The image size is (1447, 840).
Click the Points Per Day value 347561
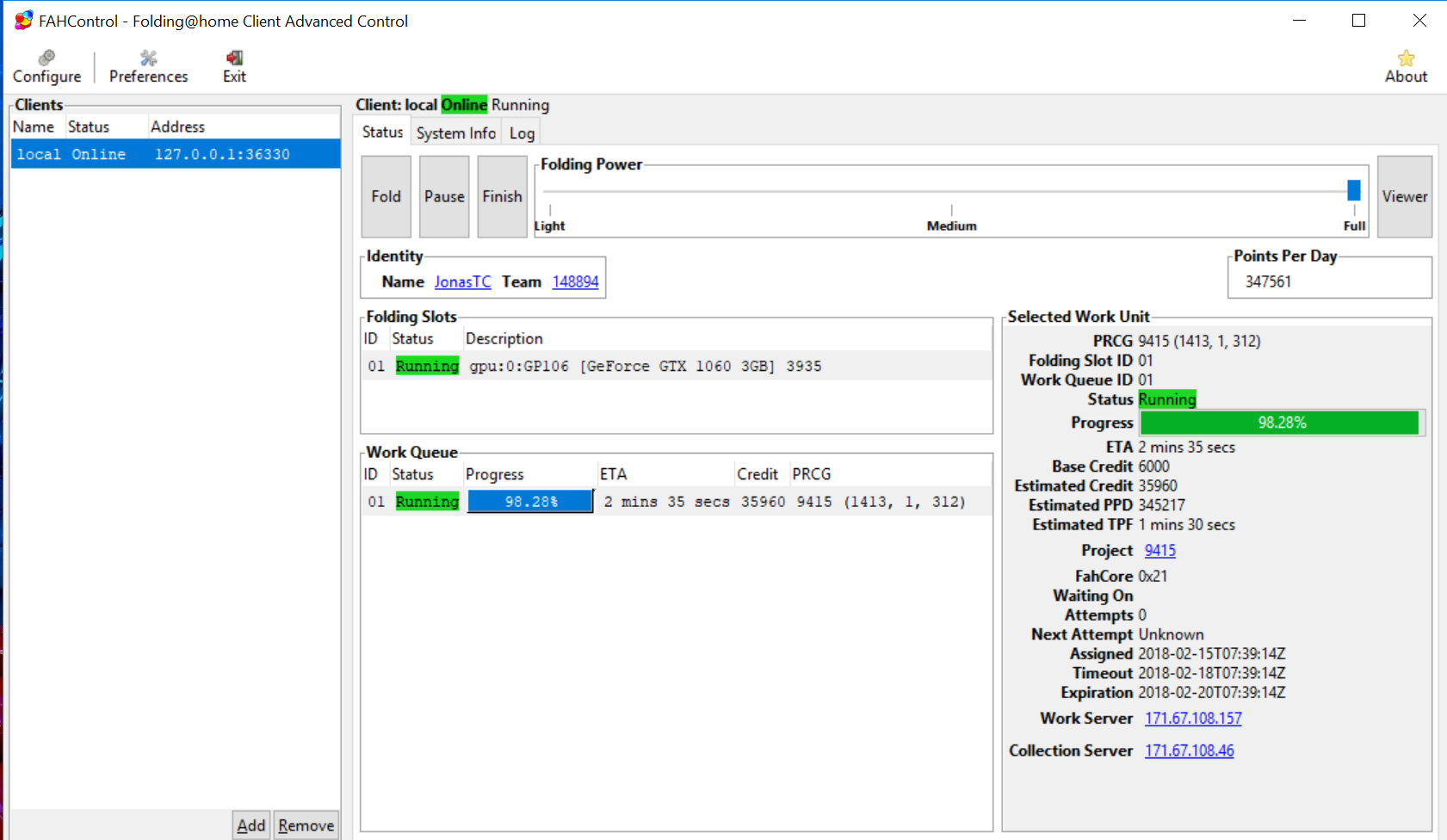tap(1268, 281)
